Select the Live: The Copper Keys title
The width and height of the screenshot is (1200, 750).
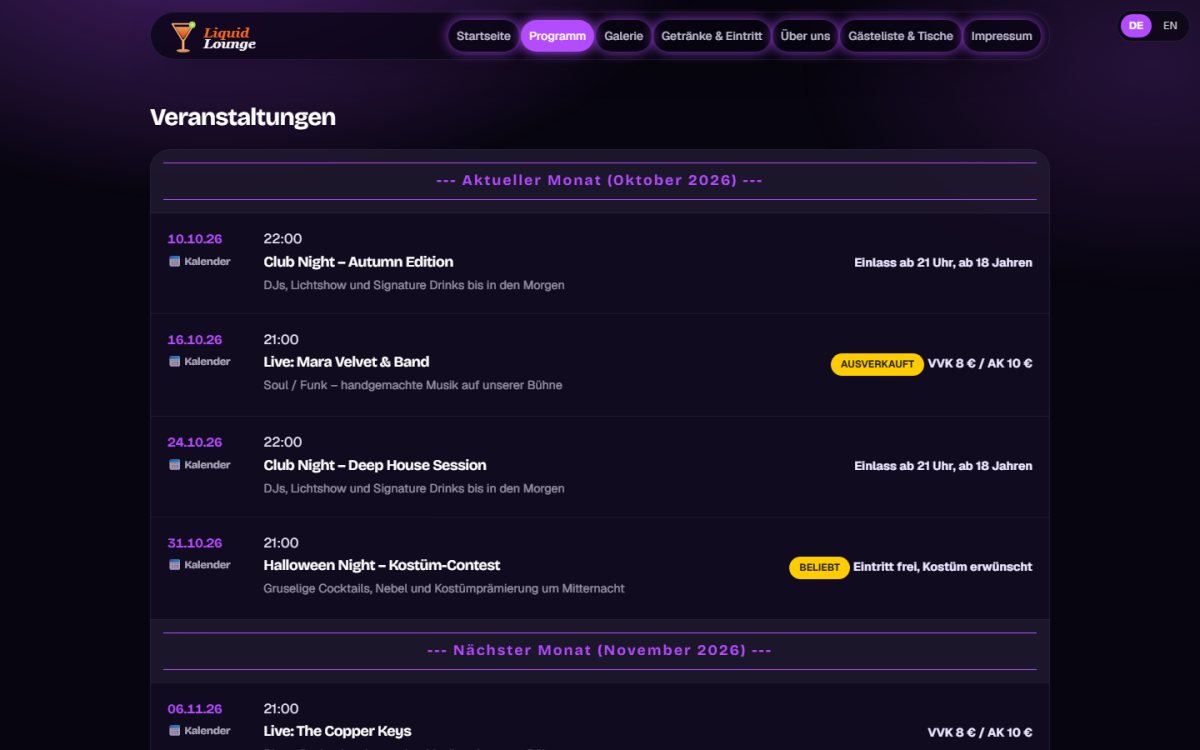(337, 731)
